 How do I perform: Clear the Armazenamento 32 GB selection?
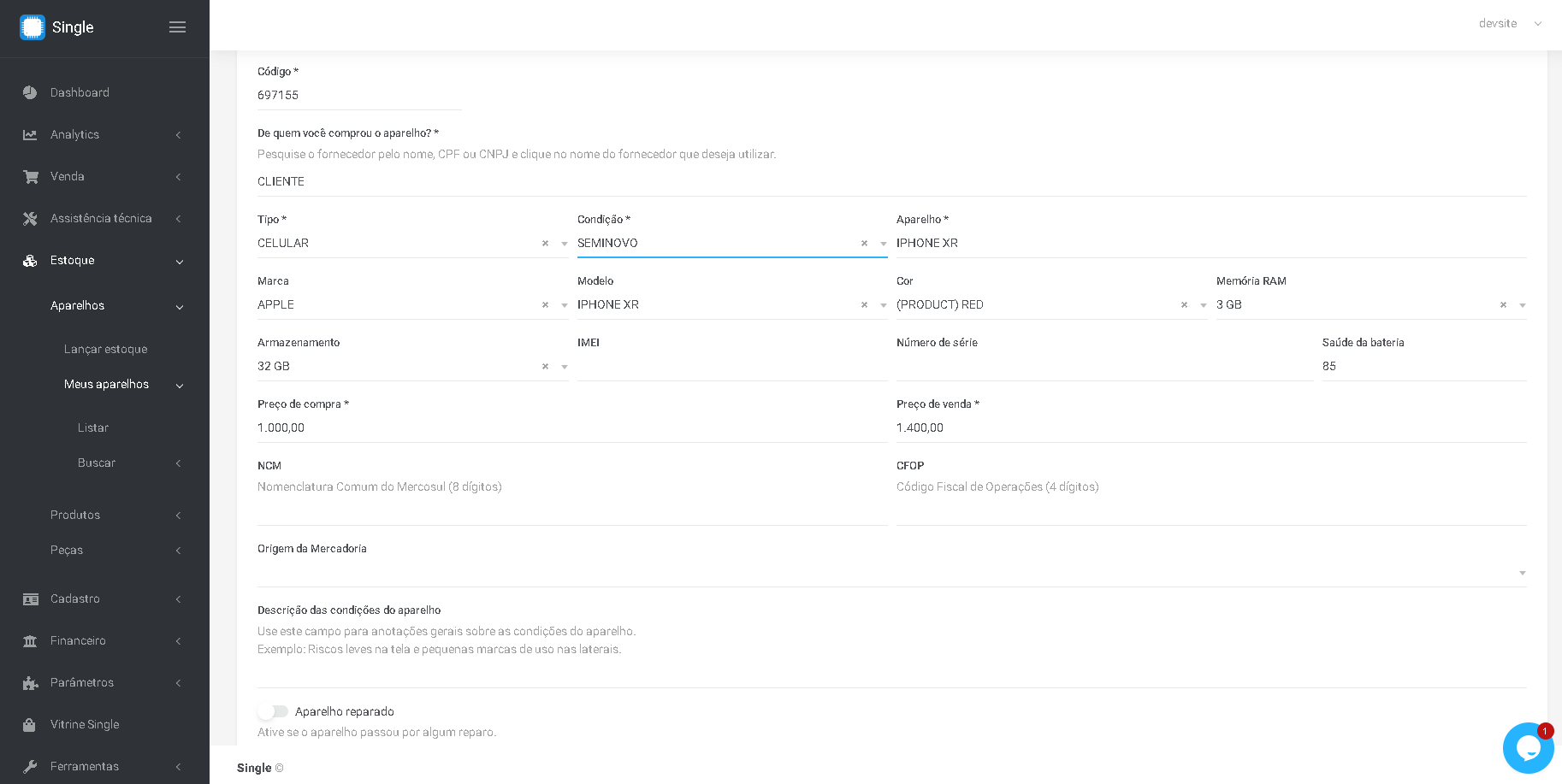pyautogui.click(x=545, y=367)
